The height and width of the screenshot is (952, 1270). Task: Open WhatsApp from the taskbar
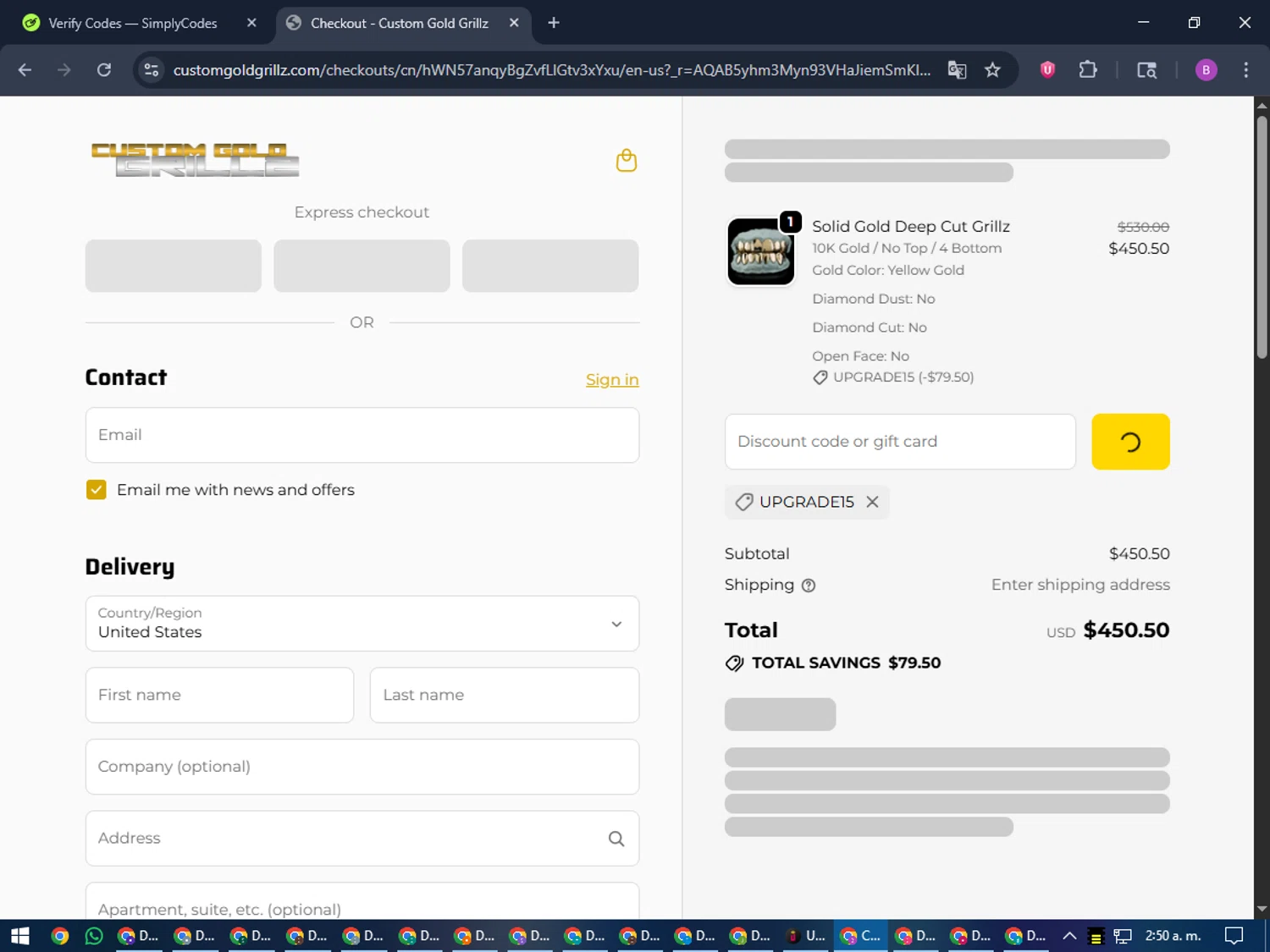pyautogui.click(x=94, y=936)
